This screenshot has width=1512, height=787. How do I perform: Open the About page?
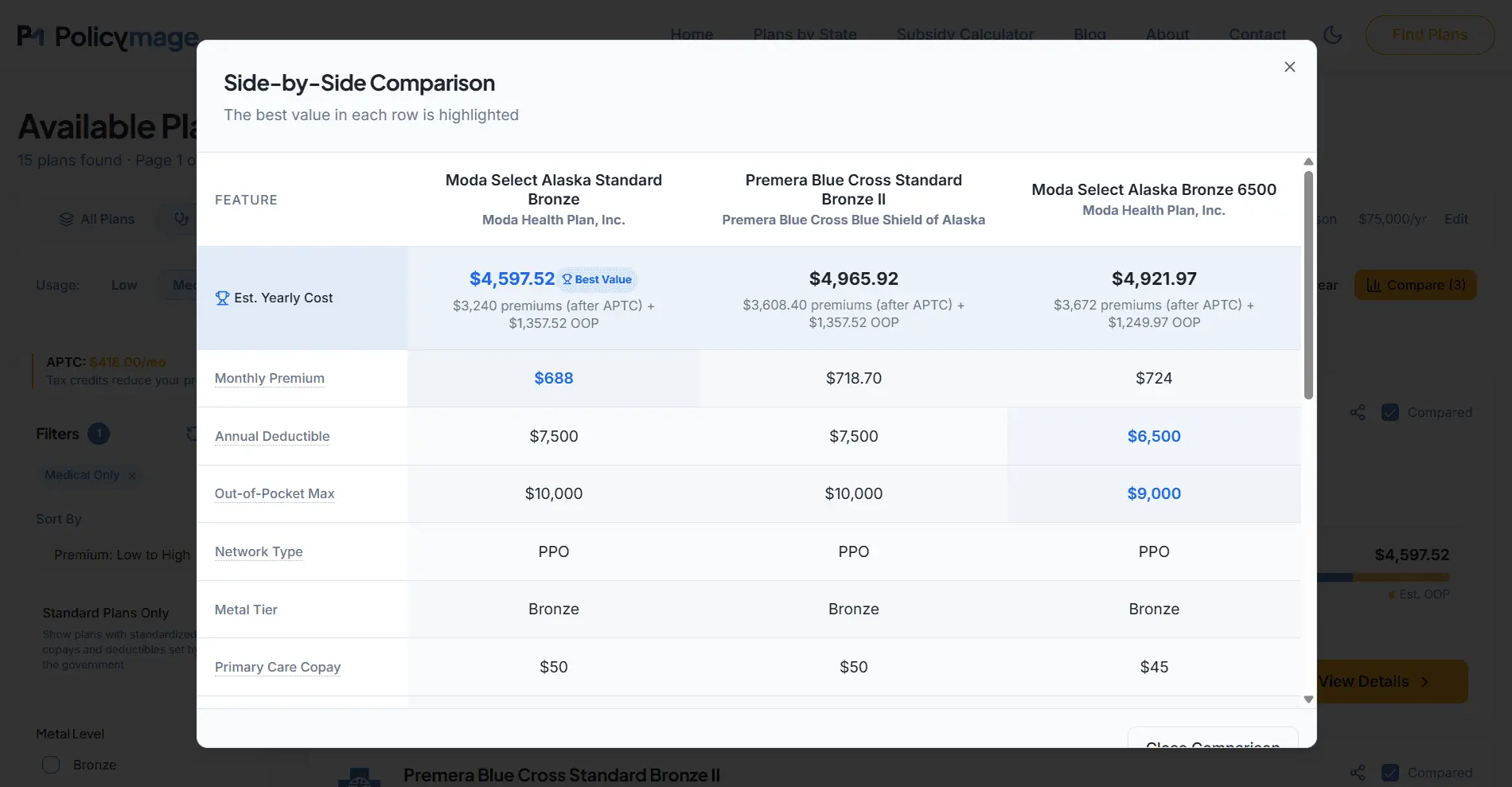click(x=1167, y=34)
